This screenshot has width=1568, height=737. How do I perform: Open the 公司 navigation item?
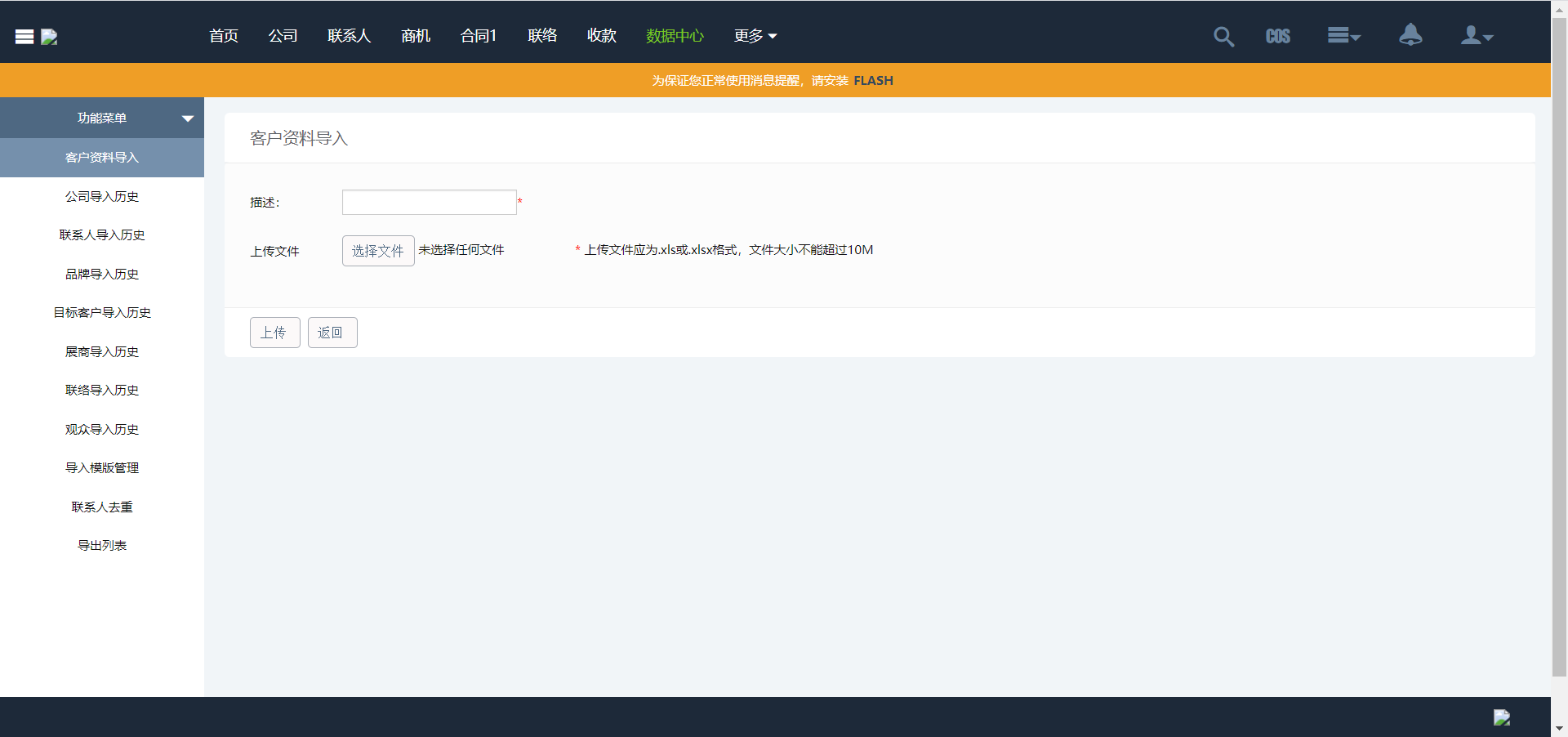[283, 36]
